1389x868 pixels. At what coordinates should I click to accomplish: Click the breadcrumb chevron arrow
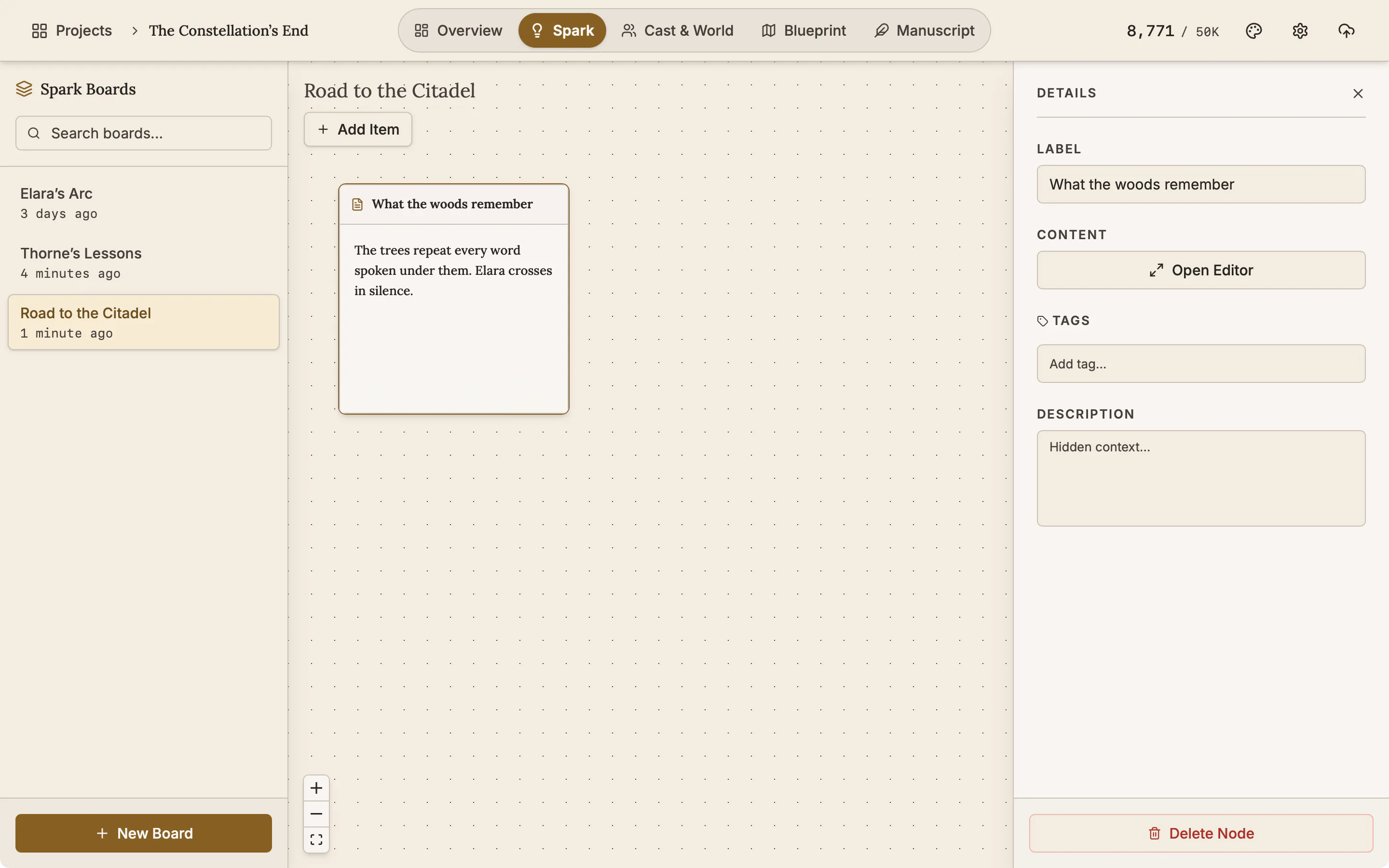pos(135,31)
